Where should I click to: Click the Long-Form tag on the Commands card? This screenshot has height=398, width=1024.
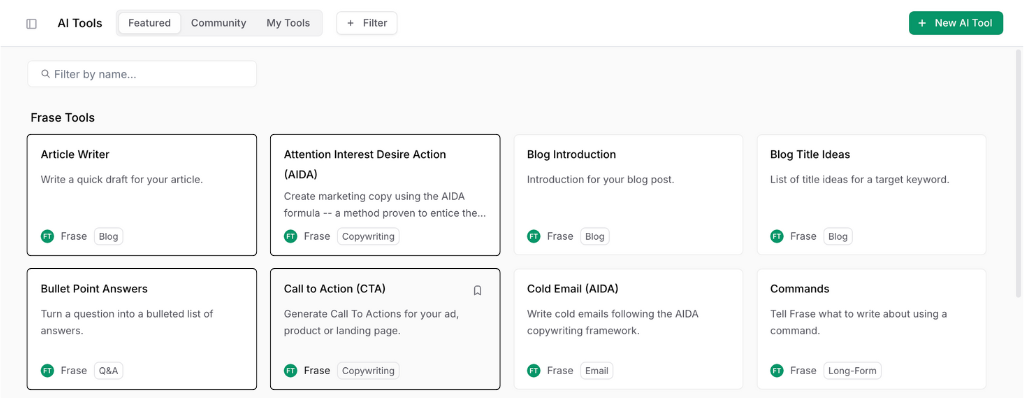(x=852, y=371)
